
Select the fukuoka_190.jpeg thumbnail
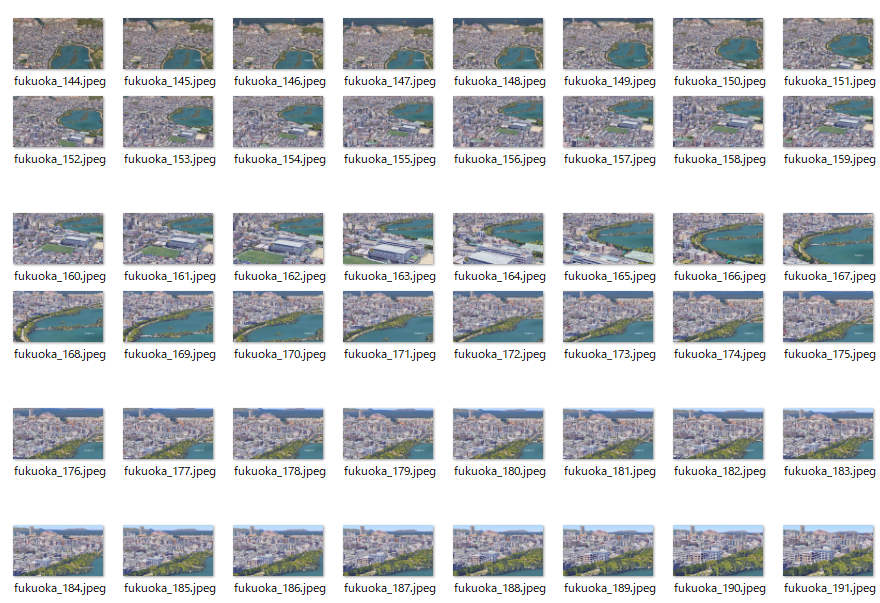tap(718, 551)
